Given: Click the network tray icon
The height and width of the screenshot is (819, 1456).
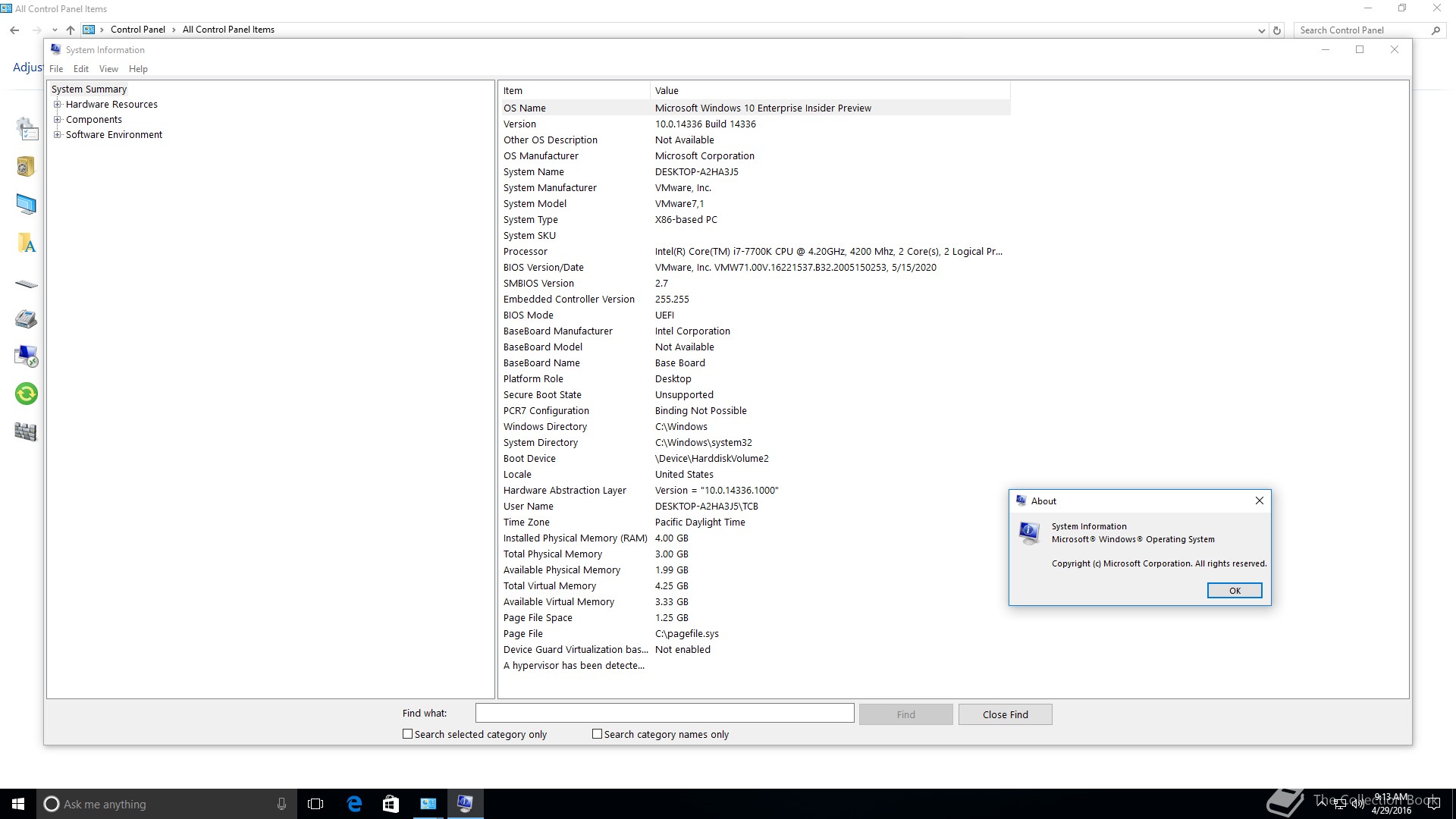Looking at the screenshot, I should tap(1340, 804).
